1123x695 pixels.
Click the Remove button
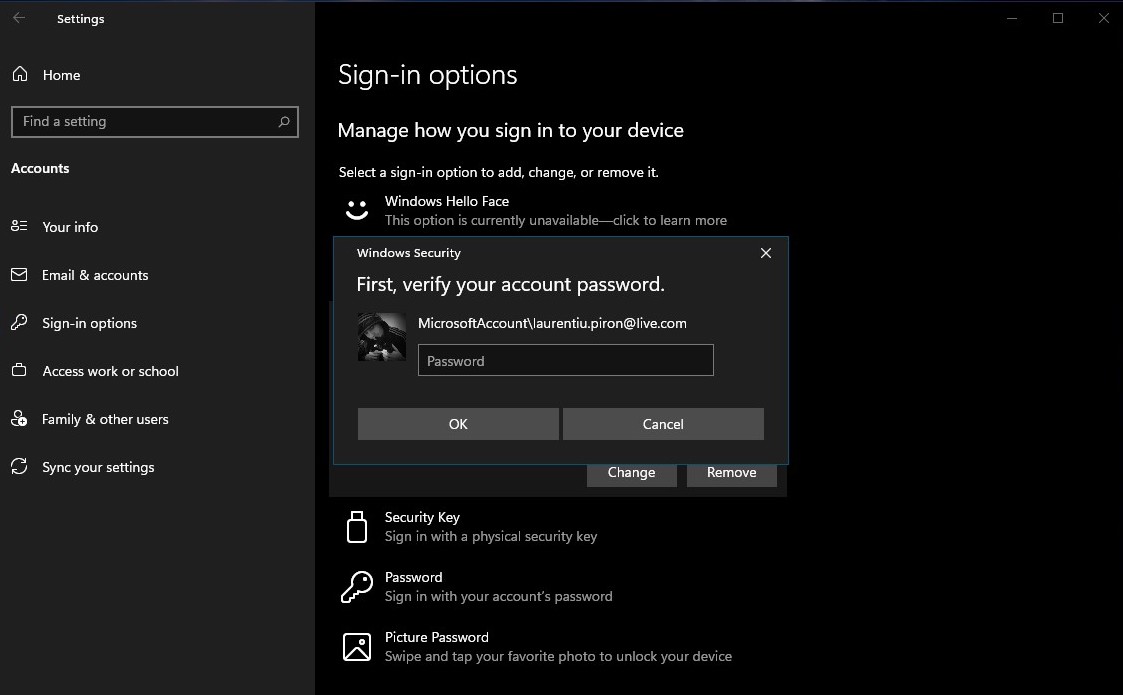pos(732,474)
